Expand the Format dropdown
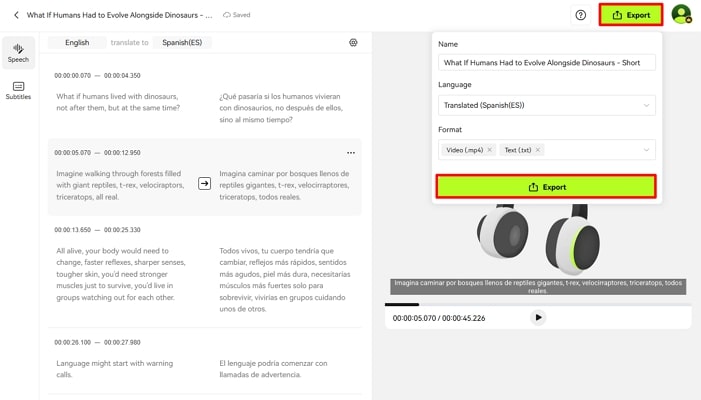The image size is (701, 400). pyautogui.click(x=646, y=150)
